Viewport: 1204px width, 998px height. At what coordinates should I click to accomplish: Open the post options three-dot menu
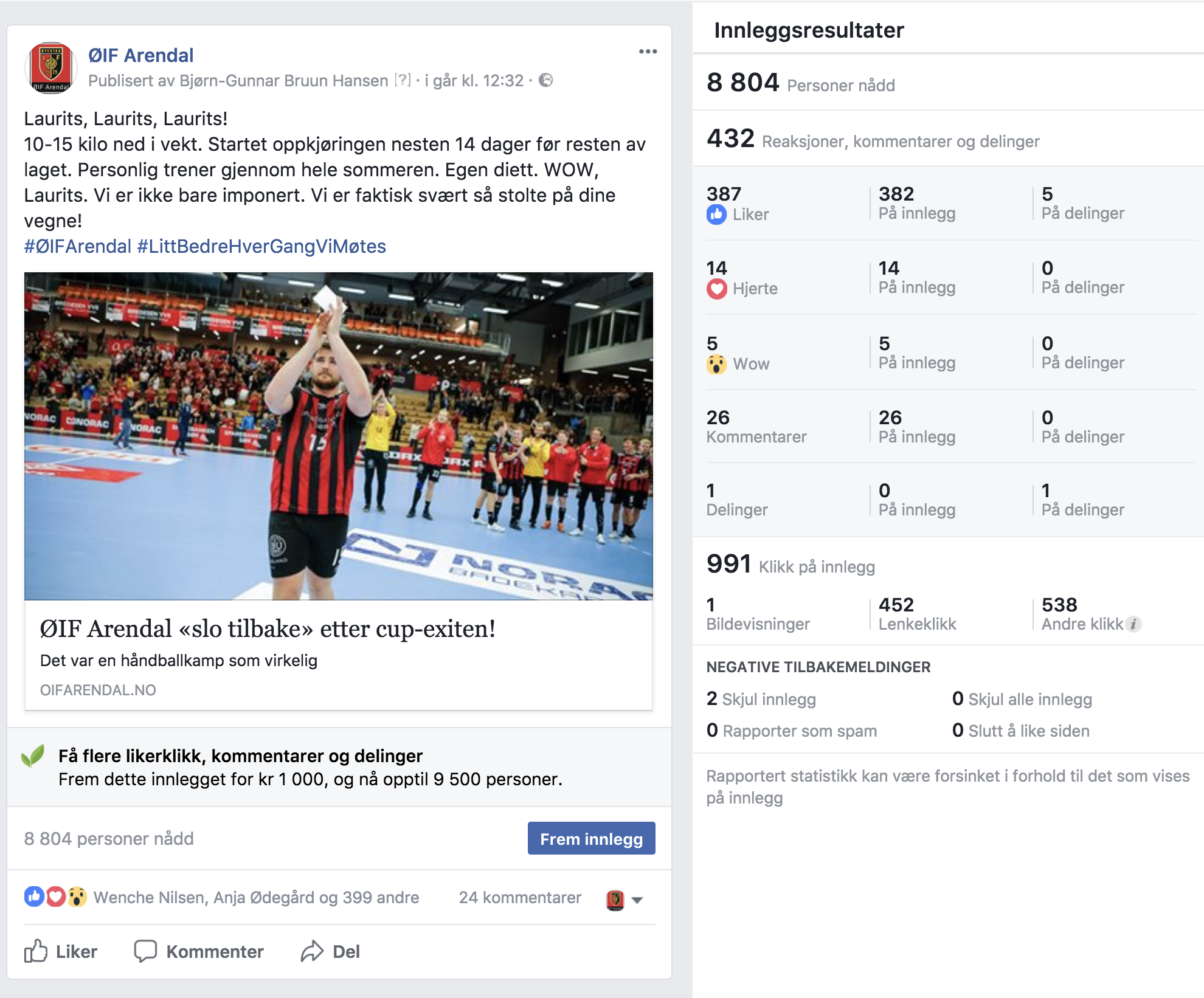(x=648, y=52)
